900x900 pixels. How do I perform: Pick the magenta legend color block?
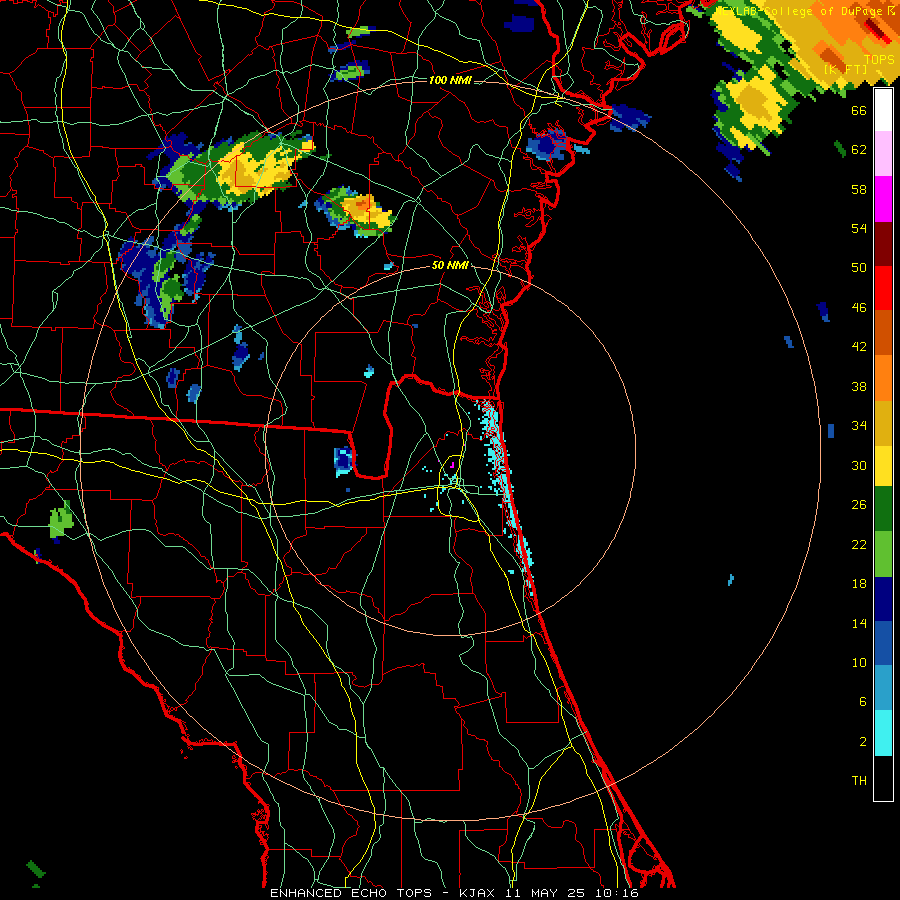(883, 199)
